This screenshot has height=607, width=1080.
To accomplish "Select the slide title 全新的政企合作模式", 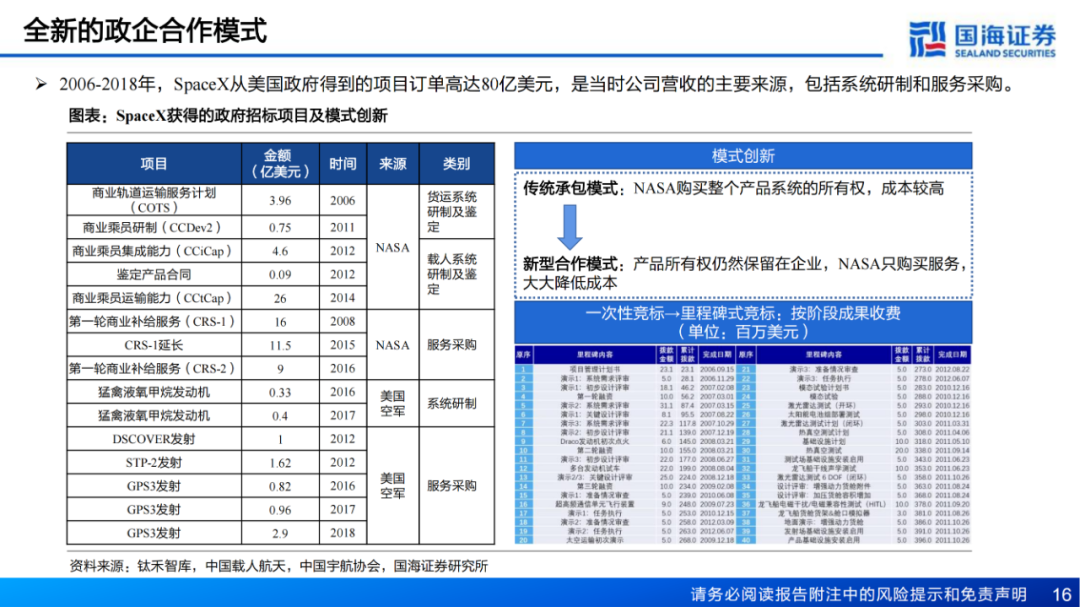I will pyautogui.click(x=145, y=31).
